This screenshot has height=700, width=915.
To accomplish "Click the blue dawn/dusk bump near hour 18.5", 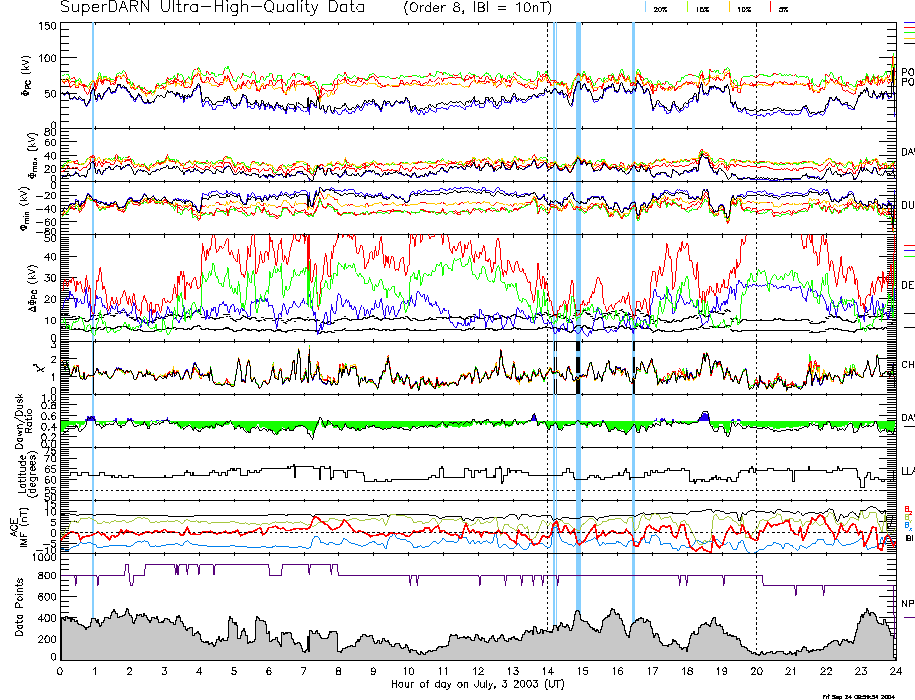I will (x=704, y=416).
